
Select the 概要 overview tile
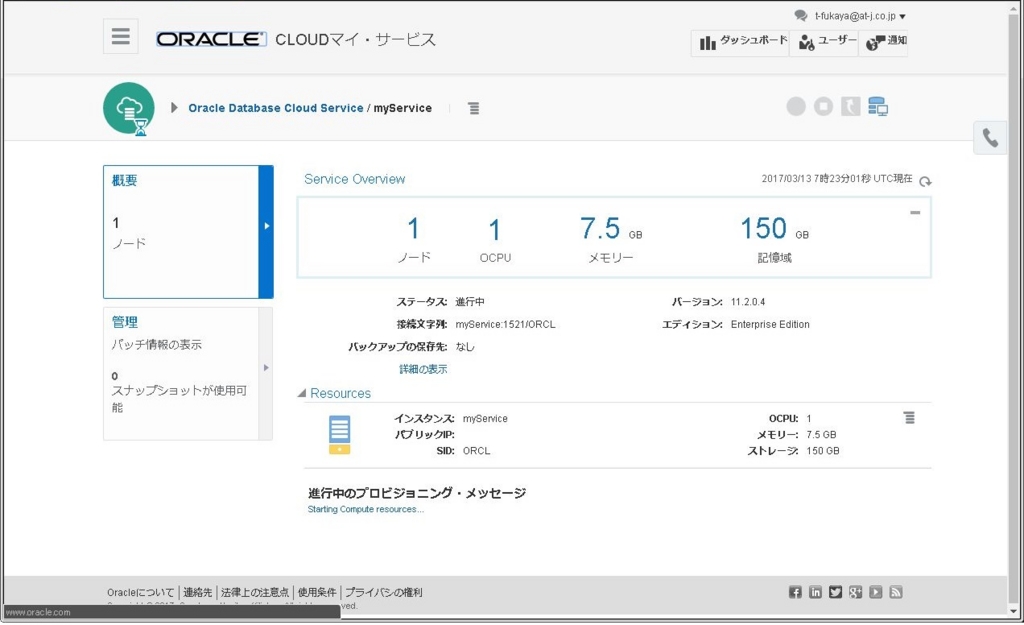(181, 232)
